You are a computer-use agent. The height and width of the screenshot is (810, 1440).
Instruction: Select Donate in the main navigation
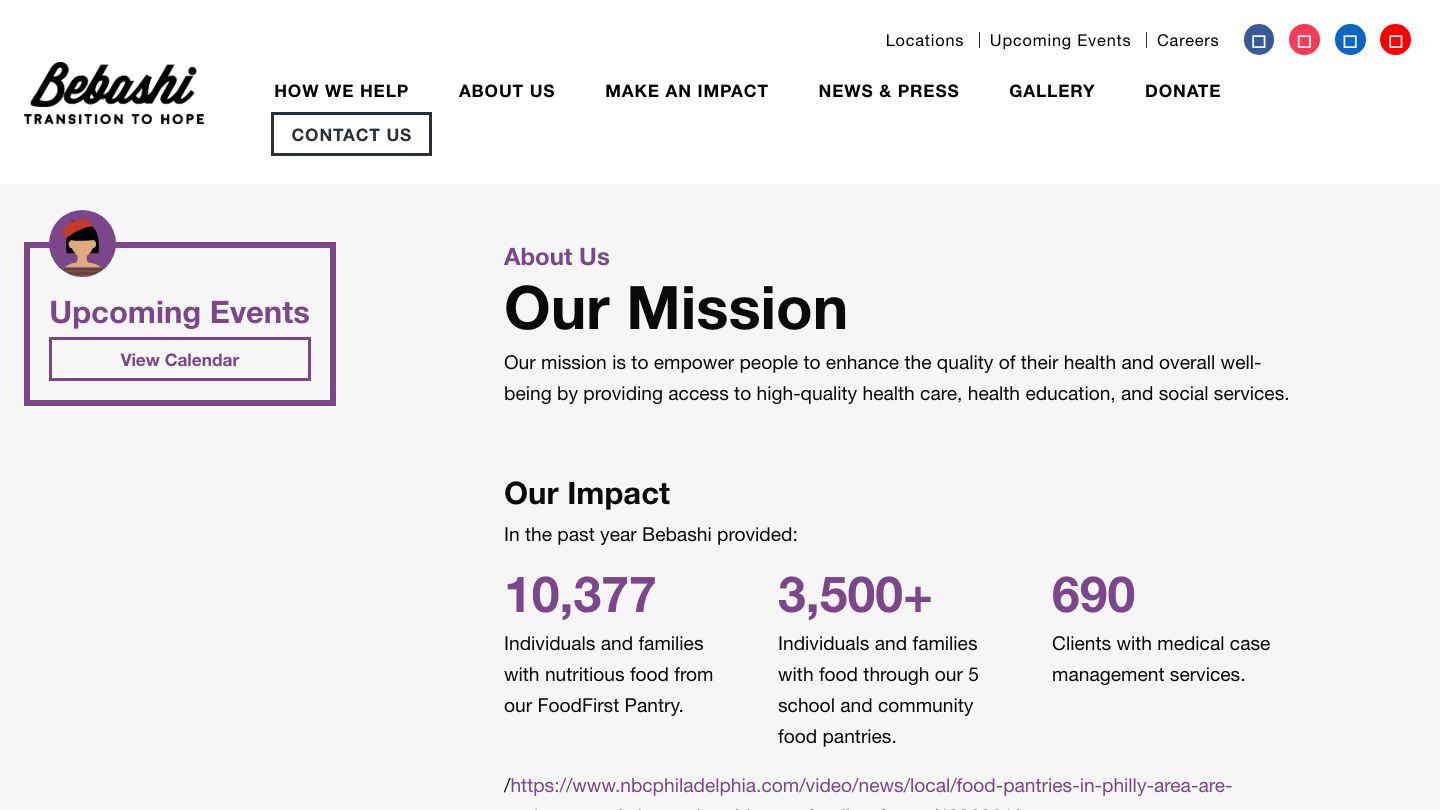coord(1183,91)
